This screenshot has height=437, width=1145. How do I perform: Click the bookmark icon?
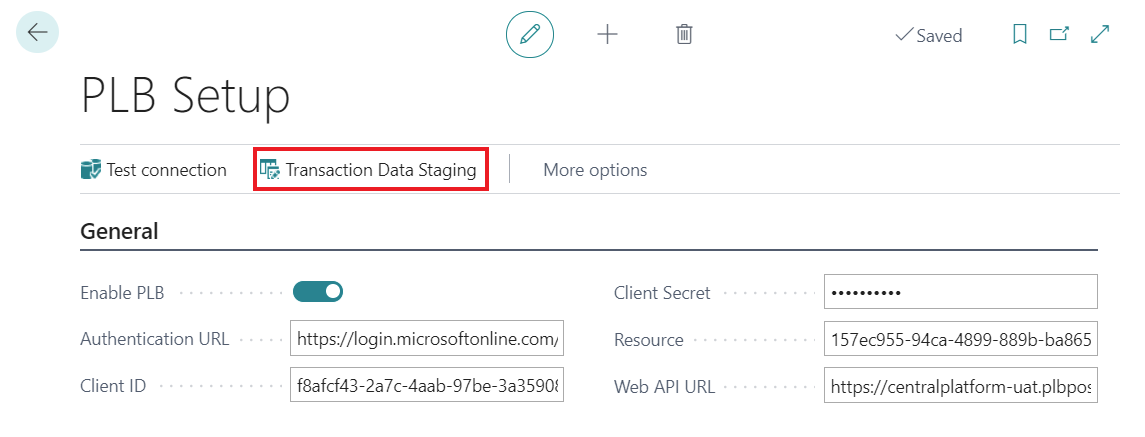click(x=1020, y=34)
